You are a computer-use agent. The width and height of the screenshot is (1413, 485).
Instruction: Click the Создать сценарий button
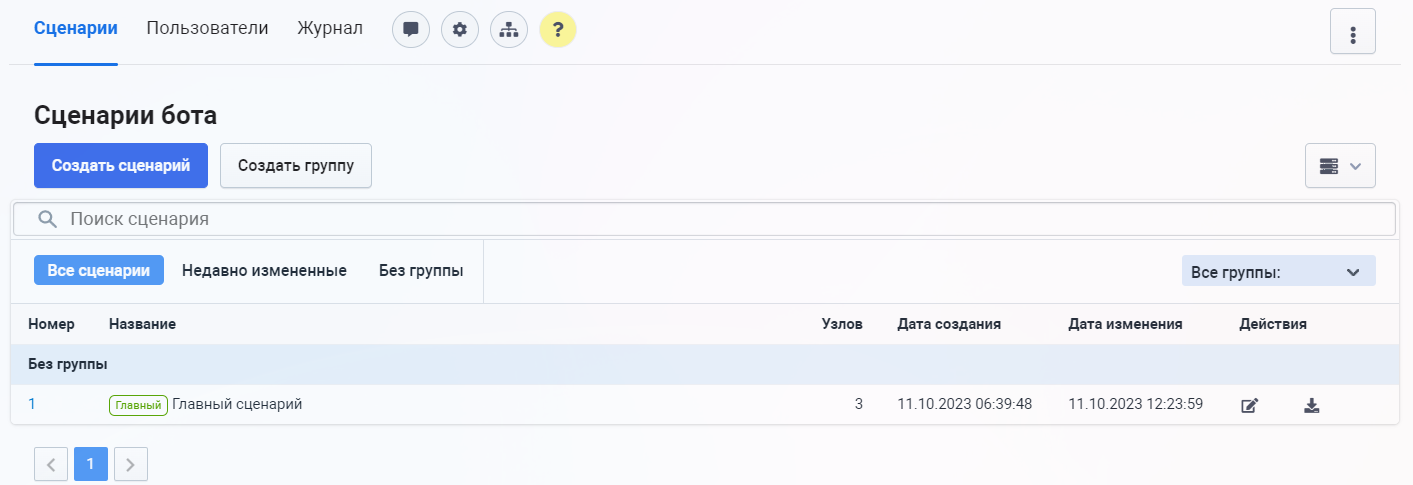(121, 166)
